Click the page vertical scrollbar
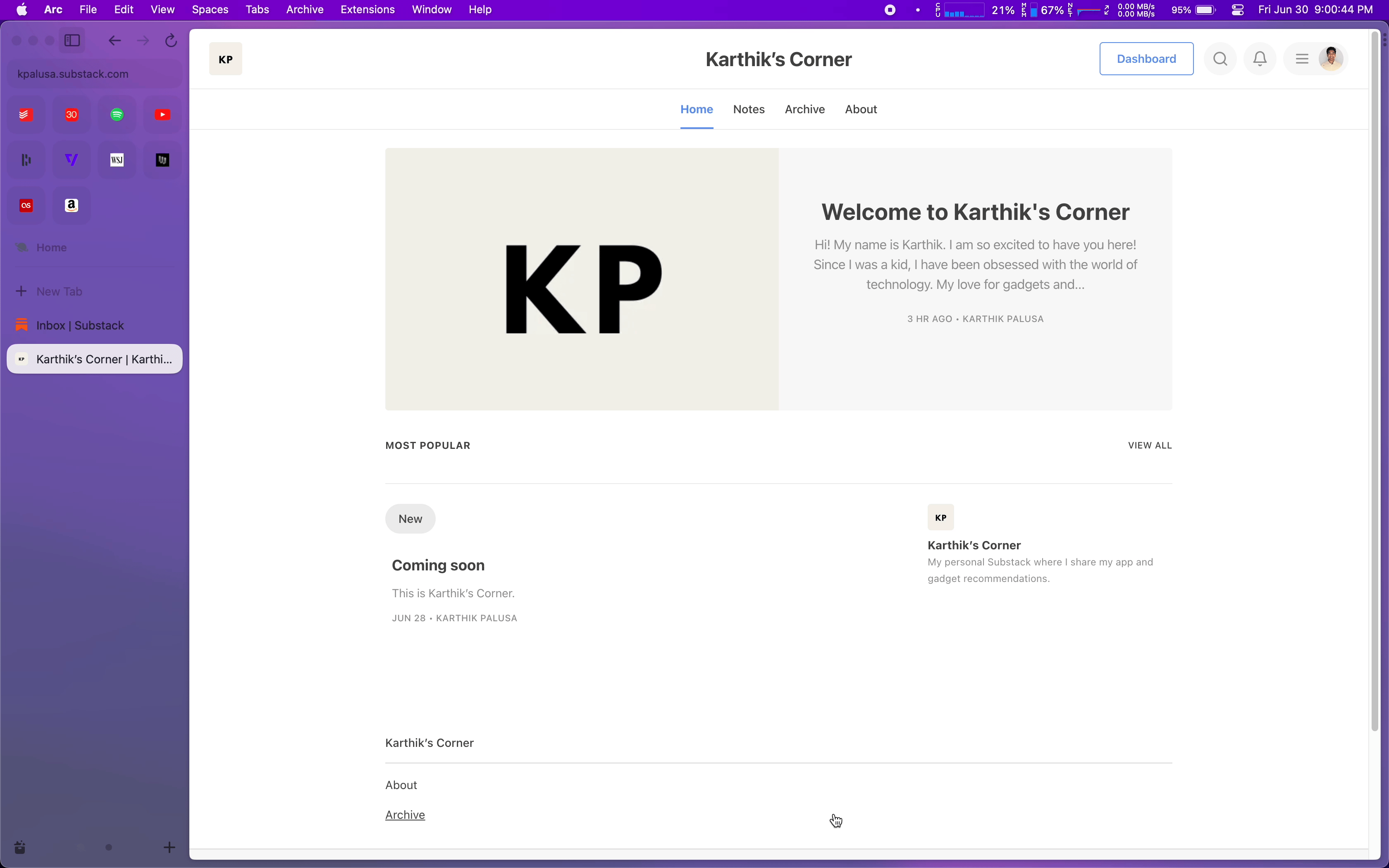Viewport: 1389px width, 868px height. click(1375, 382)
